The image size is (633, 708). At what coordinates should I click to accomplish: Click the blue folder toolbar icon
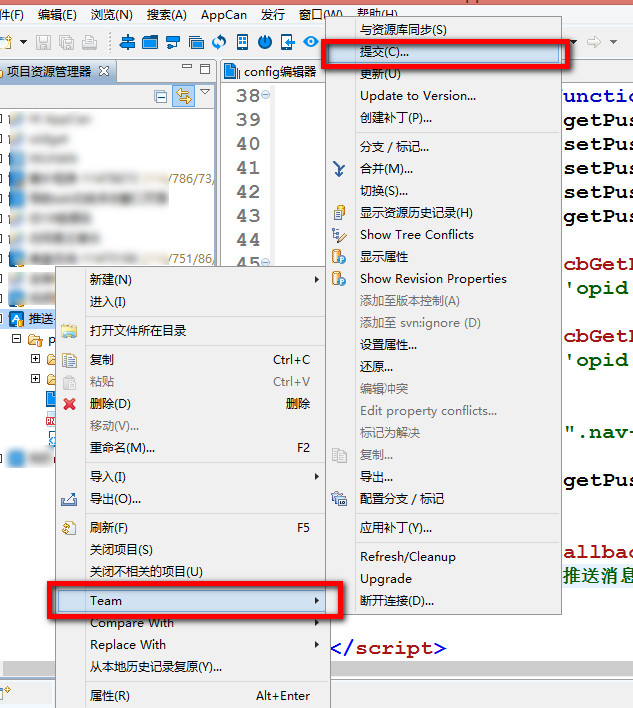coord(150,42)
